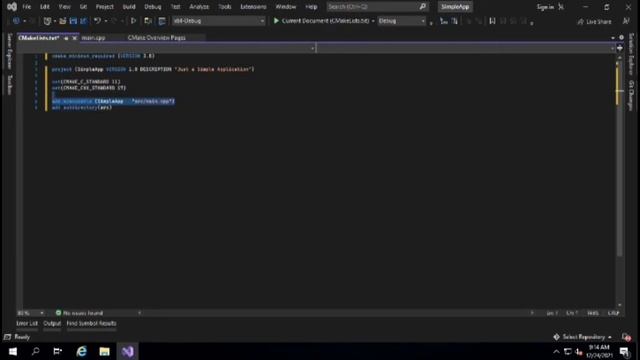Click the feedback icon beside Live Share
Screen dimensions: 640x360
[626, 21]
